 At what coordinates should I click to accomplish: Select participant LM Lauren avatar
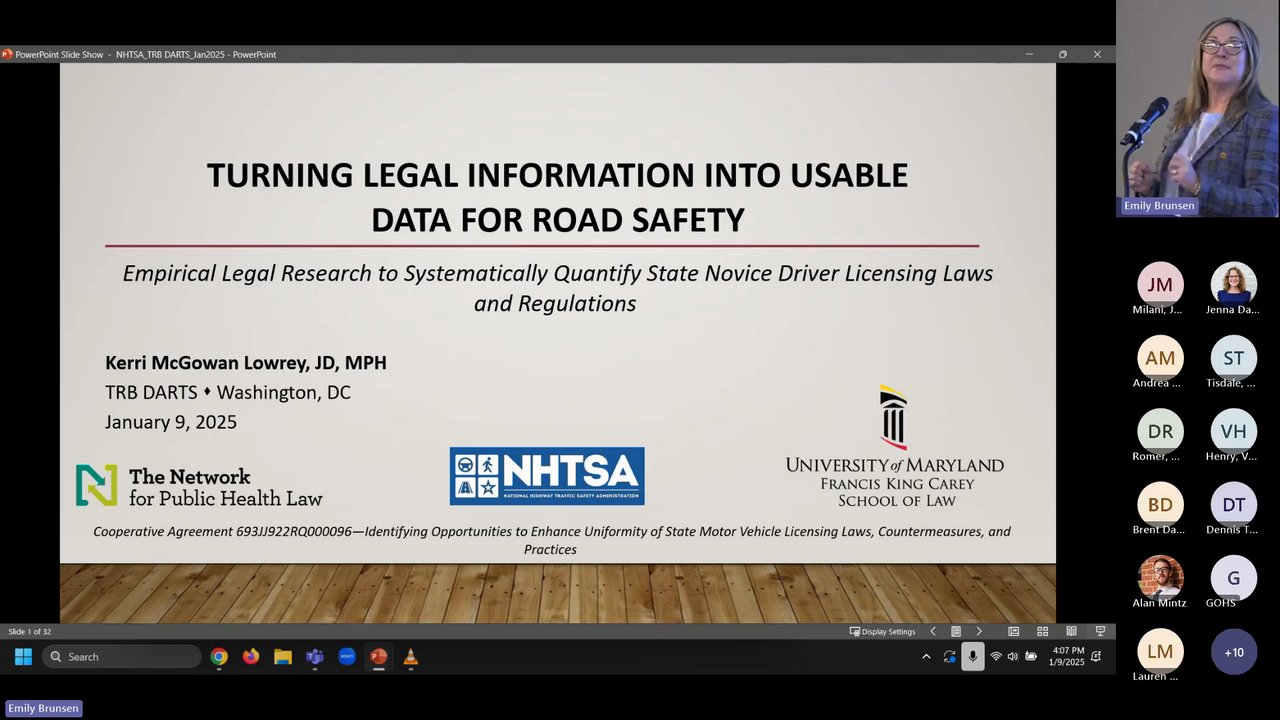pyautogui.click(x=1160, y=652)
